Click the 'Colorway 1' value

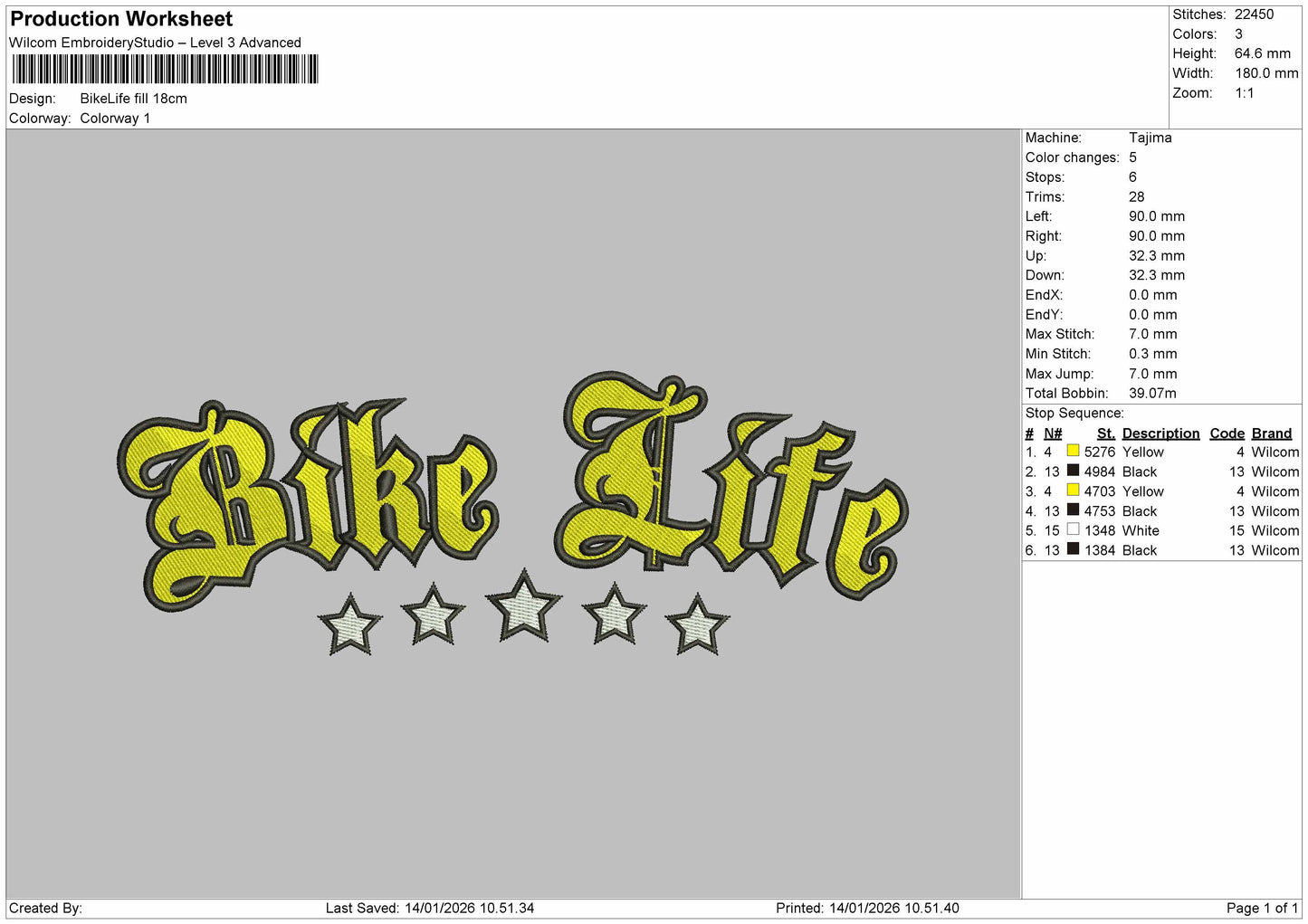coord(115,119)
